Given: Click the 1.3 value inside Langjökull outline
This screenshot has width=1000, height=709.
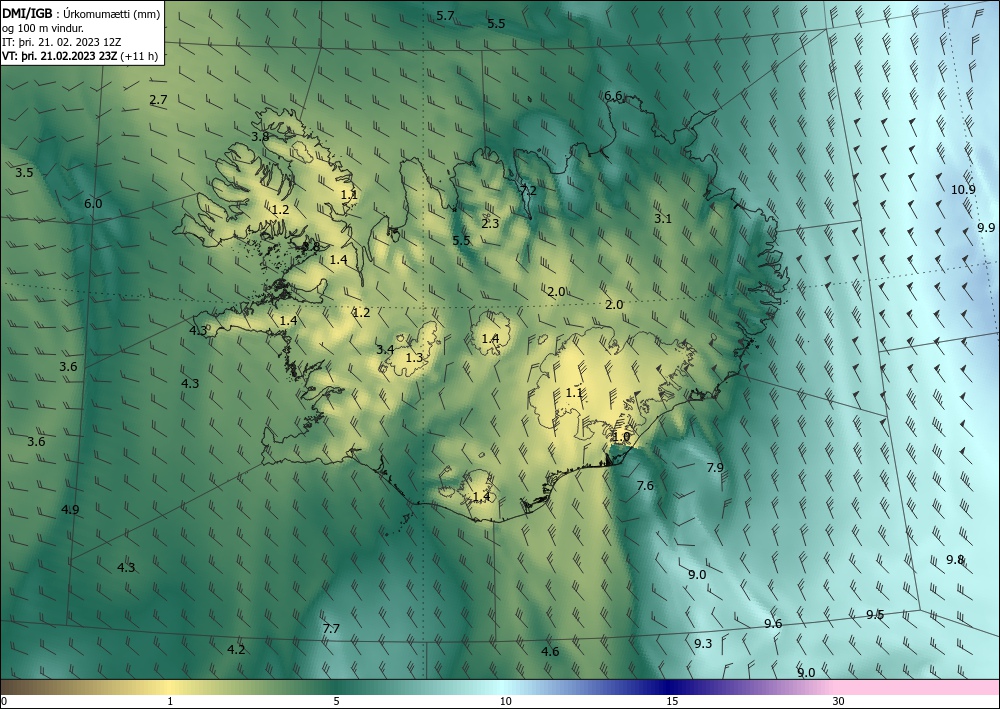Looking at the screenshot, I should [415, 358].
